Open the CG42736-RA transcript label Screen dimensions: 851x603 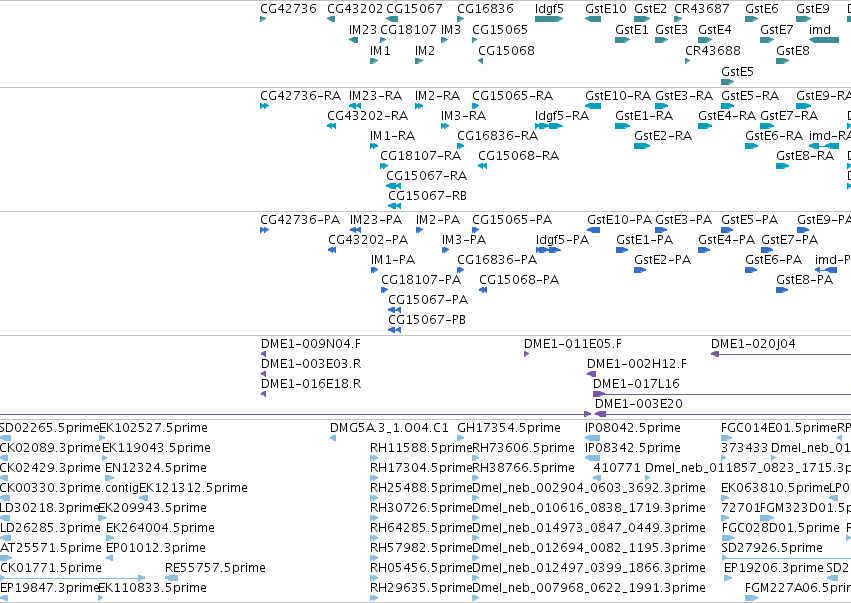pyautogui.click(x=301, y=96)
